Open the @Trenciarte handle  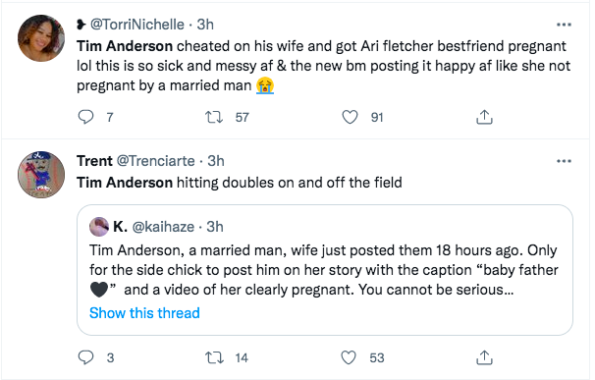(156, 161)
